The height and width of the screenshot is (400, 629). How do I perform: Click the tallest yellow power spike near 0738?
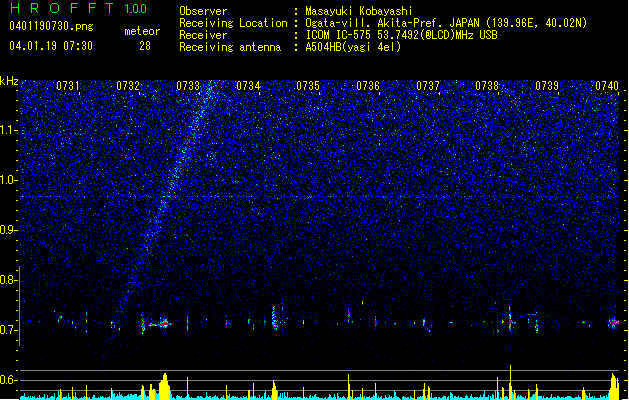pyautogui.click(x=510, y=382)
